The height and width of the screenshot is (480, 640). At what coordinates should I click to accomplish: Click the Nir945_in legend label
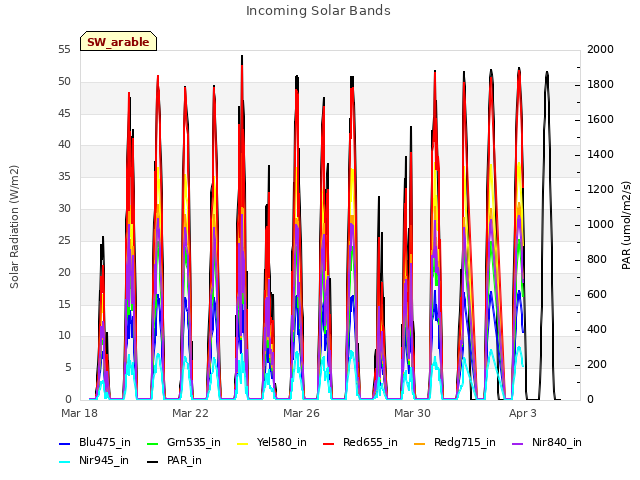pyautogui.click(x=104, y=460)
